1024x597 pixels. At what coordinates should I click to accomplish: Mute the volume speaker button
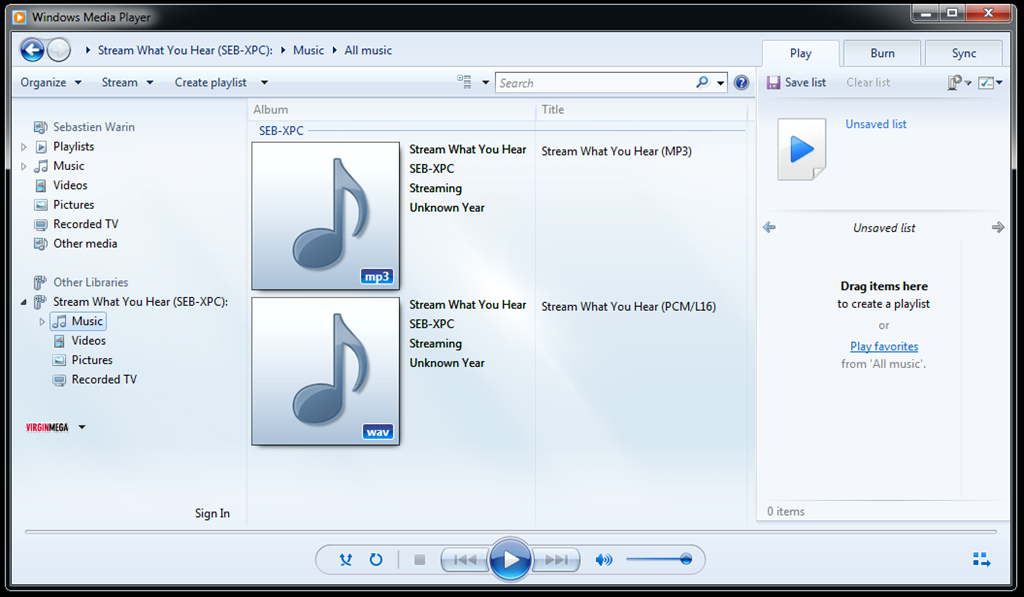tap(604, 560)
